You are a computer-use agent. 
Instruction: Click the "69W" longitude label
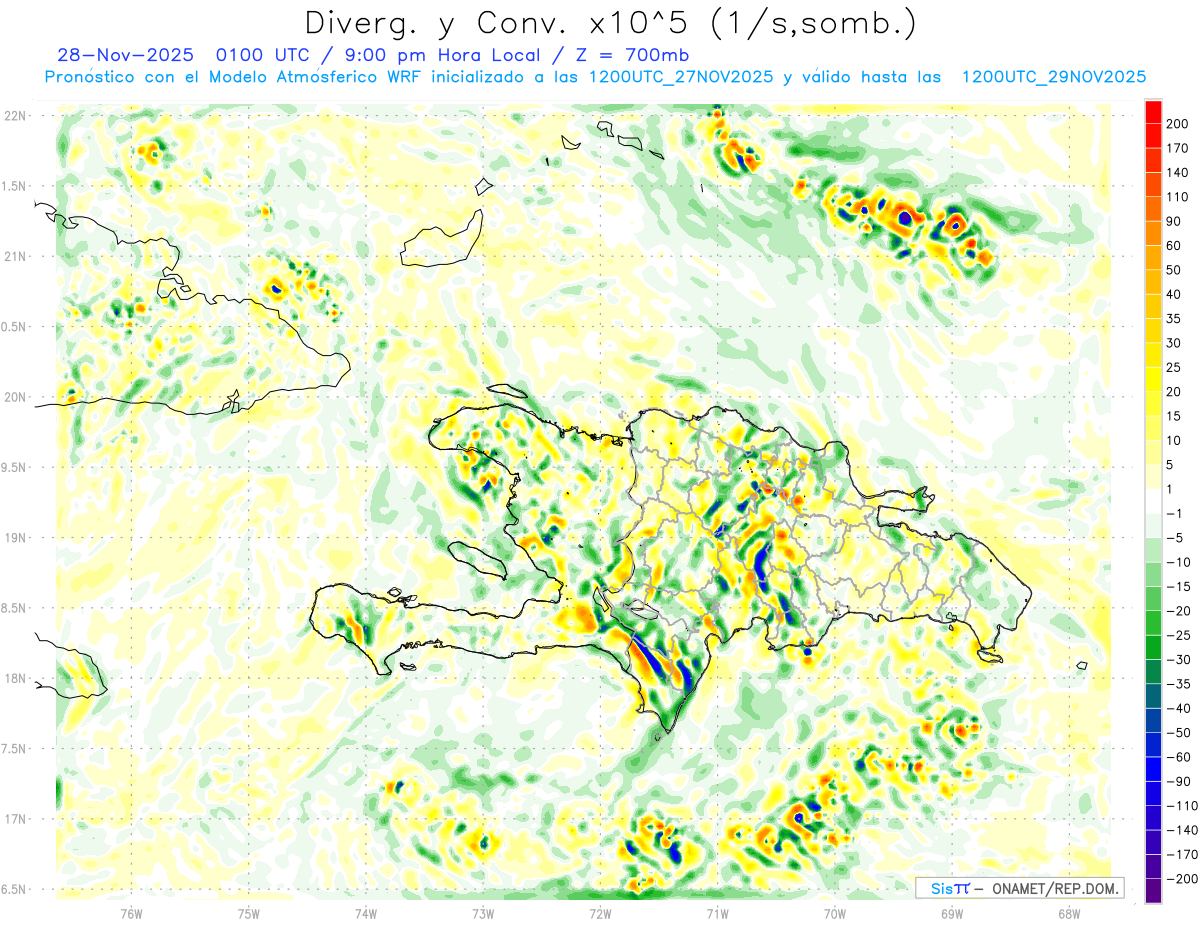click(952, 913)
